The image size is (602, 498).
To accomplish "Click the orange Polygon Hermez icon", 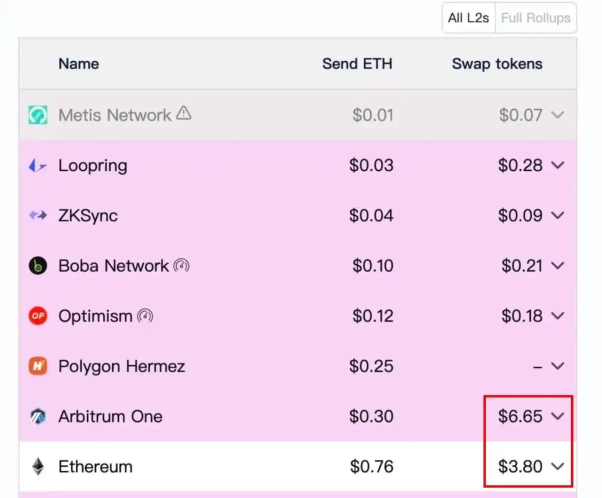I will [38, 366].
